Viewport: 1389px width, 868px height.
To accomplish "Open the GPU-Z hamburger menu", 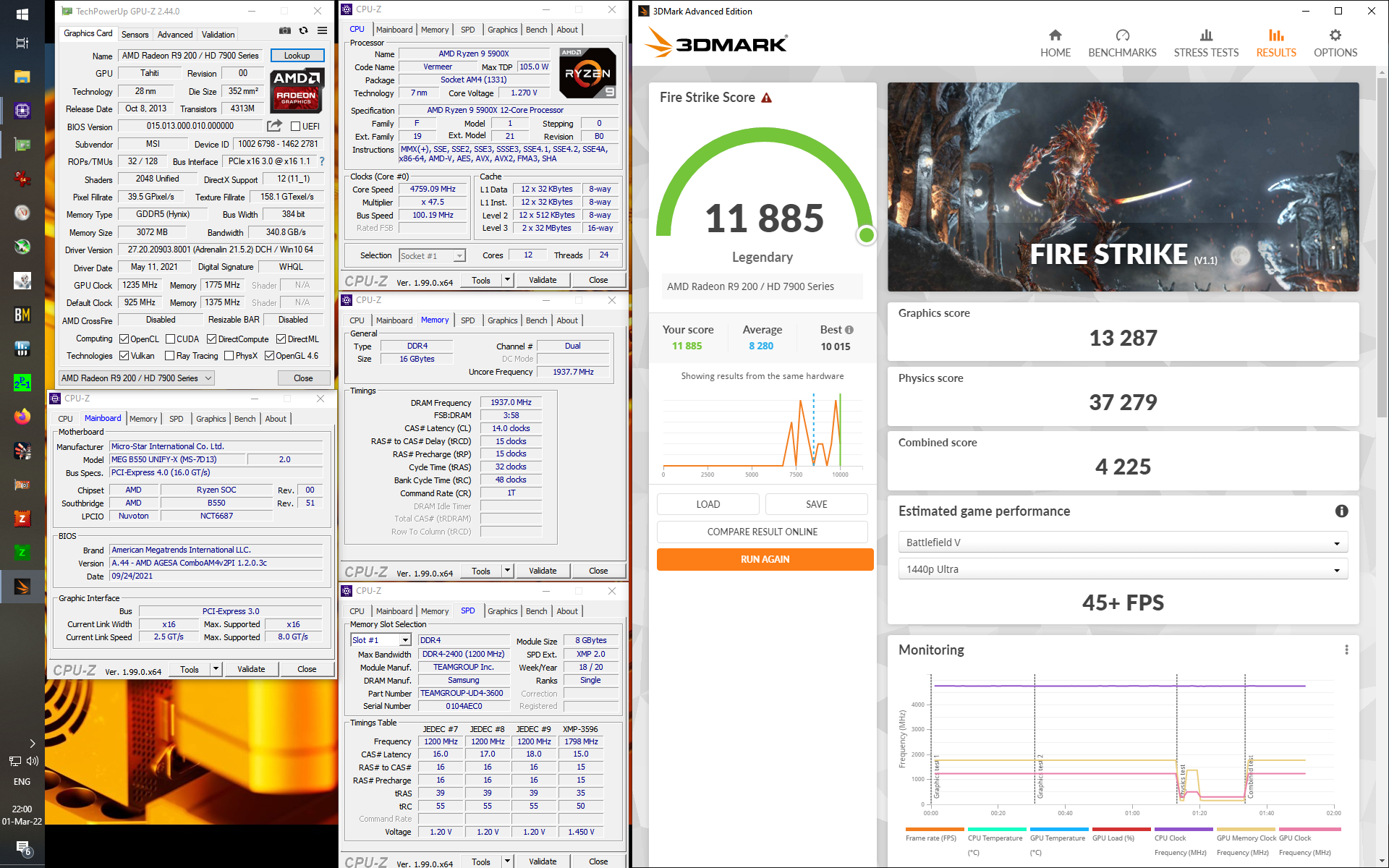I will coord(323,30).
